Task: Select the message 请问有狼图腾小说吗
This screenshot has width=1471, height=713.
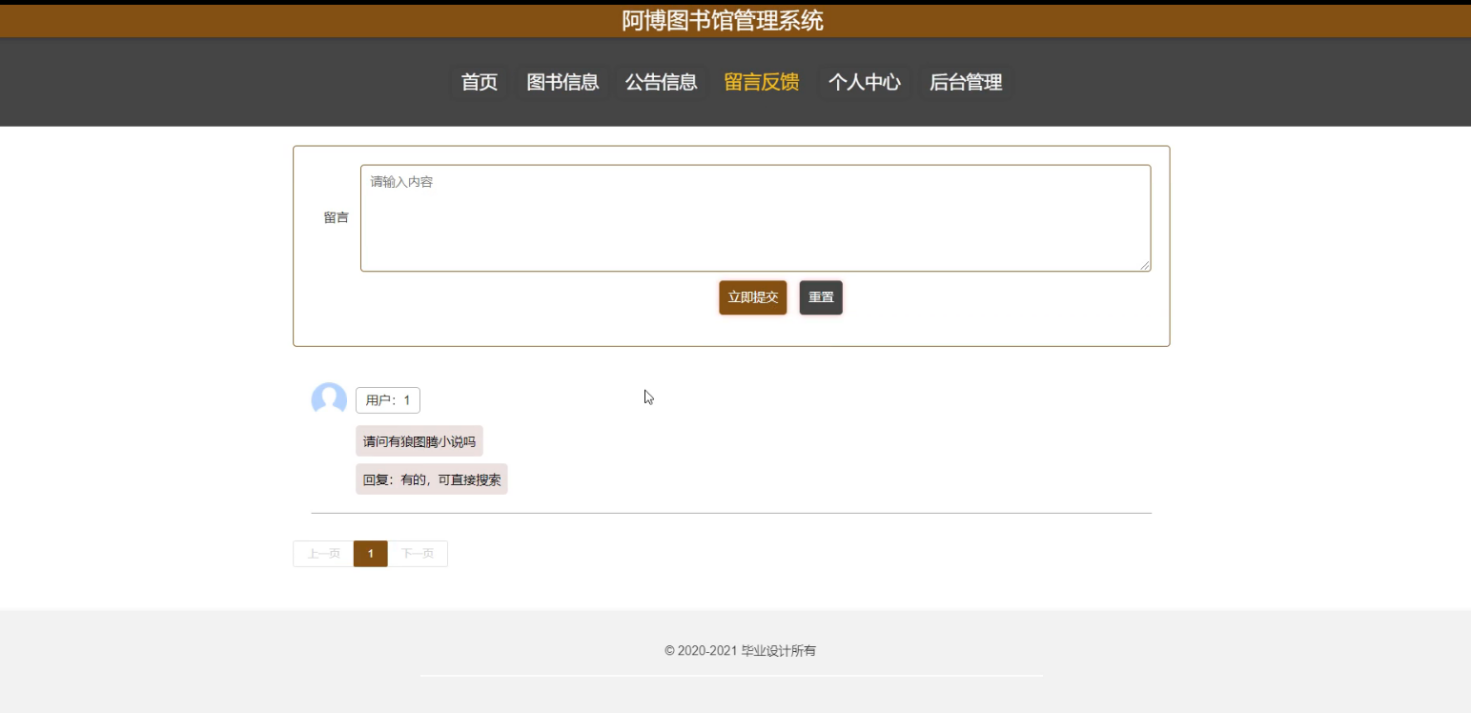Action: click(x=419, y=441)
